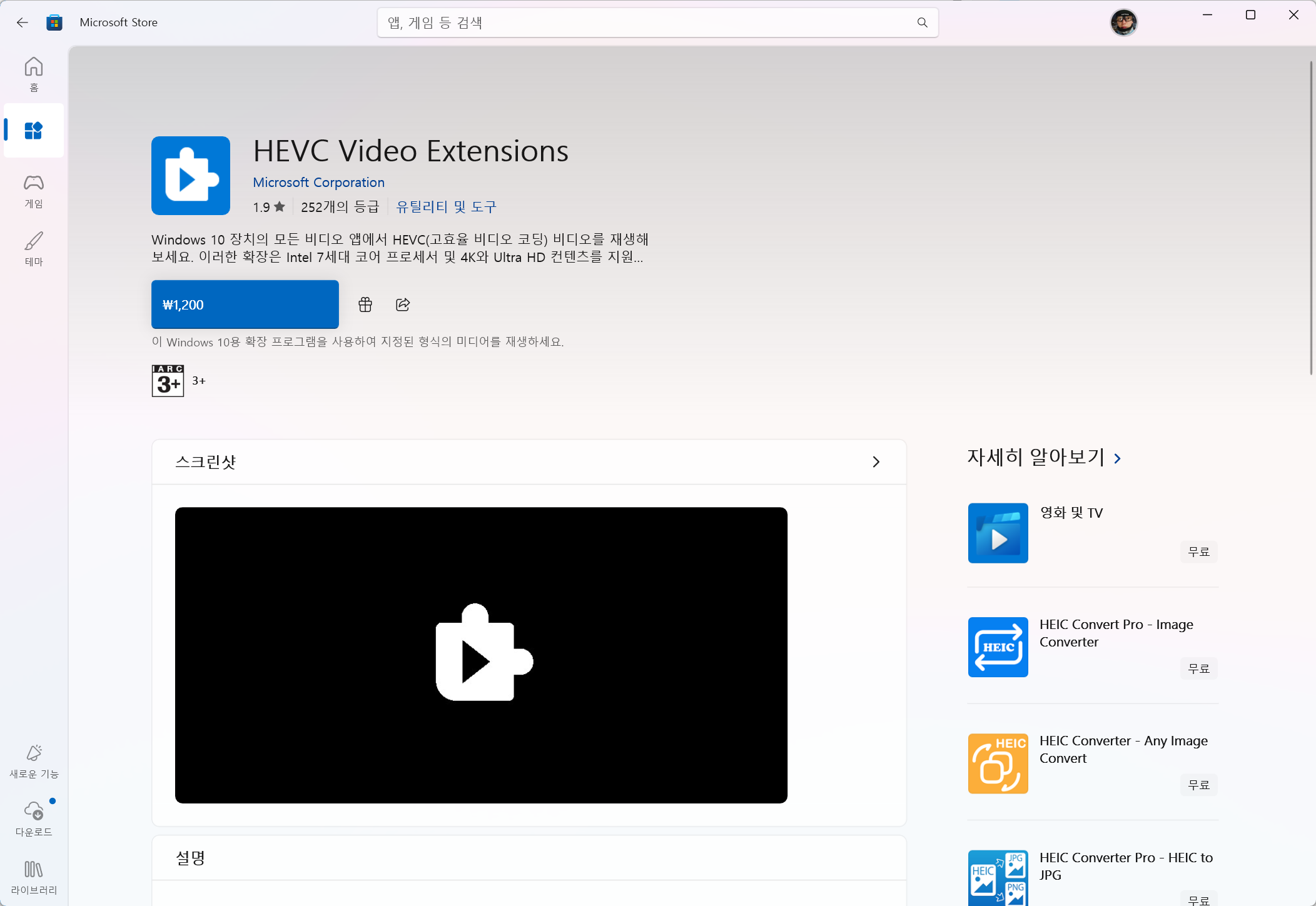Screen dimensions: 1316x906
Task: Open the Microsoft Corporation publisher link
Action: pyautogui.click(x=318, y=182)
